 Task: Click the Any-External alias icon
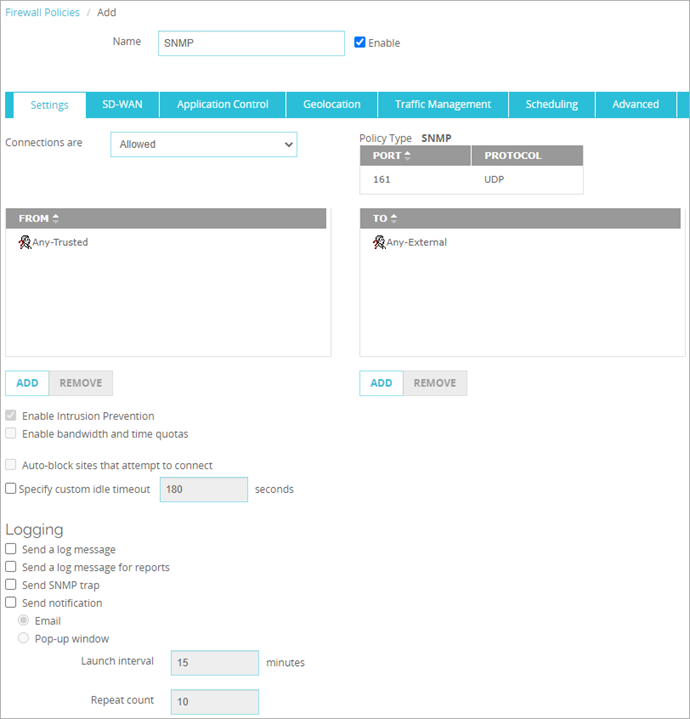pos(379,242)
